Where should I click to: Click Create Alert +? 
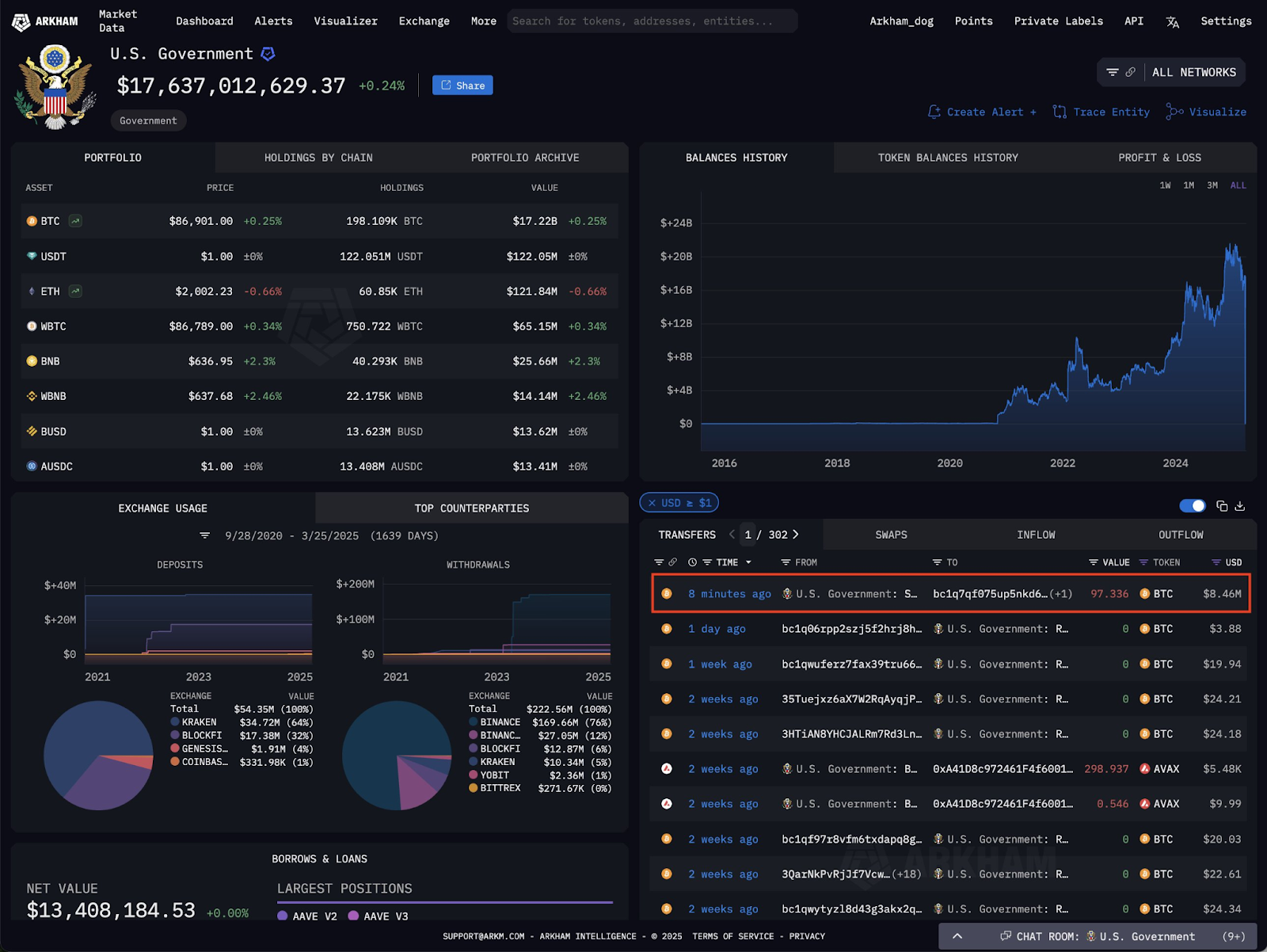[x=981, y=112]
